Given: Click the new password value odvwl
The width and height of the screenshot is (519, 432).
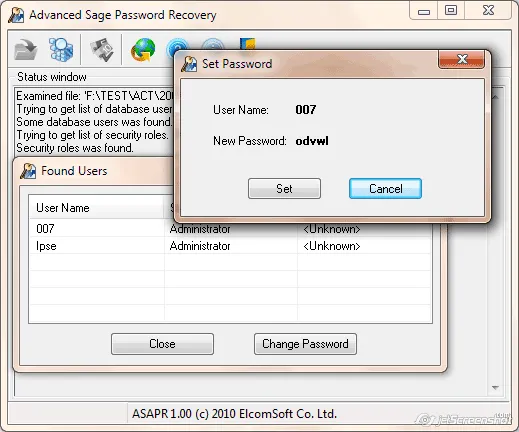Looking at the screenshot, I should click(312, 141).
